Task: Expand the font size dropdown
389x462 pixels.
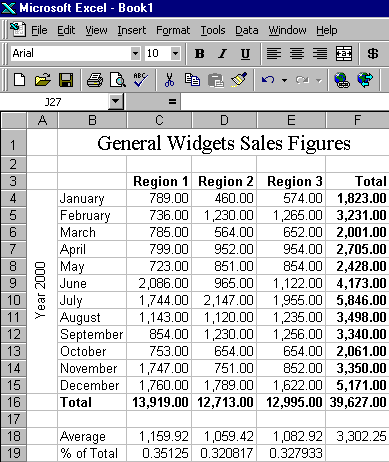Action: tap(175, 53)
